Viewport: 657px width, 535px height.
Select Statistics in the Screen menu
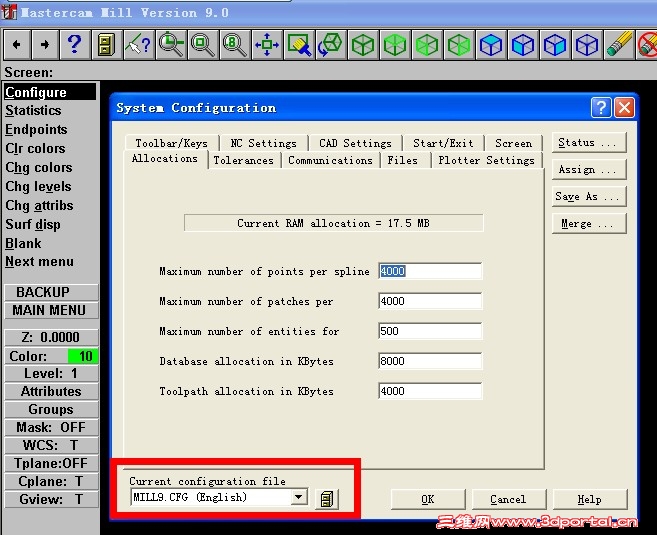click(x=33, y=111)
